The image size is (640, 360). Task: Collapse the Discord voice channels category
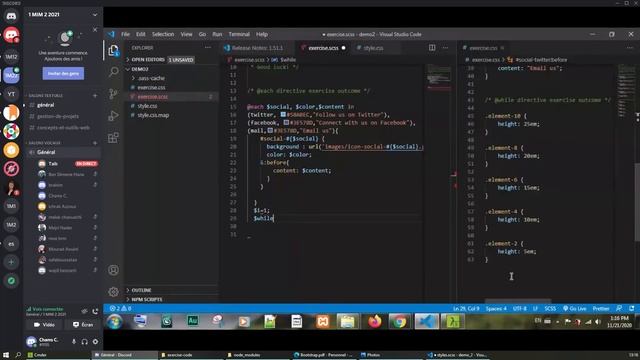[x=44, y=143]
